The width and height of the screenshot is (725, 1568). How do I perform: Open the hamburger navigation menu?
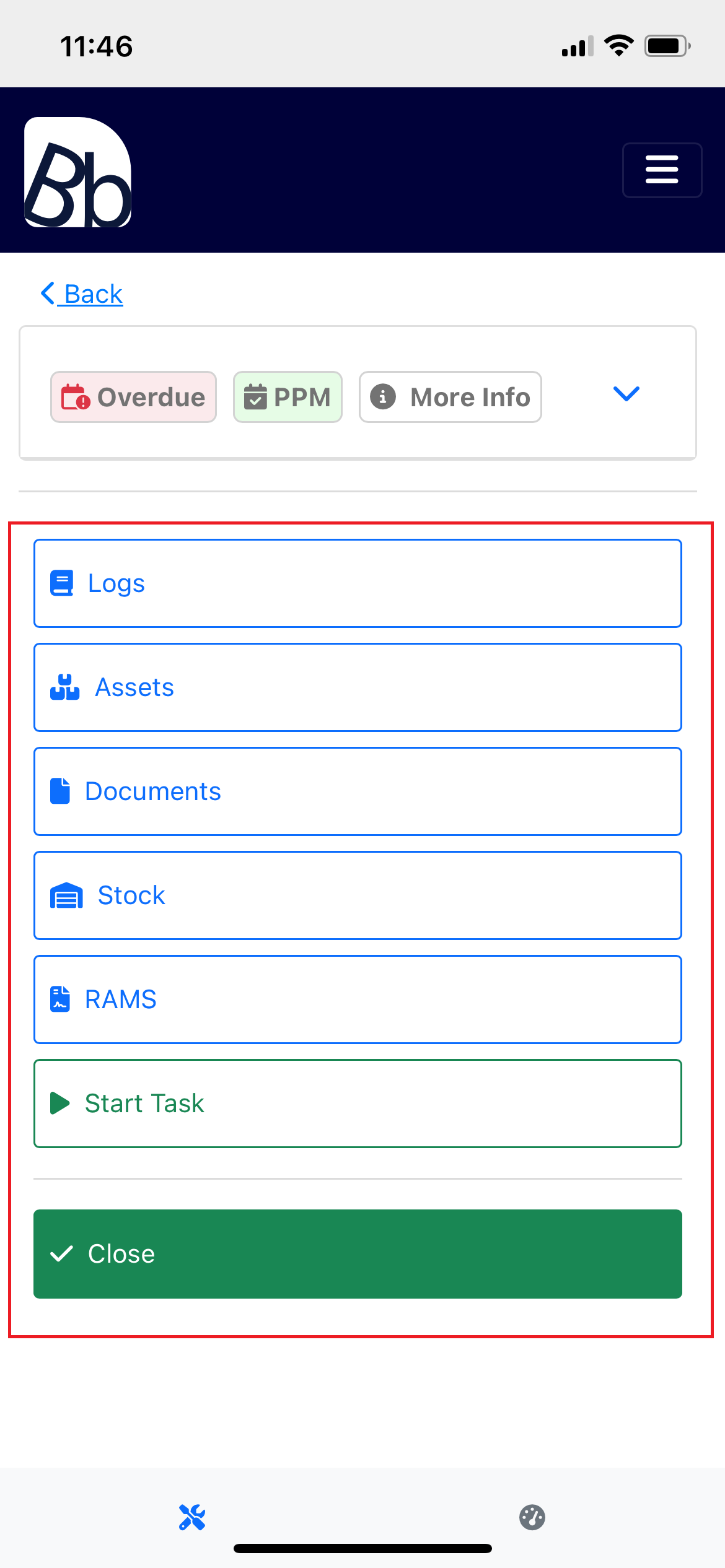[662, 170]
